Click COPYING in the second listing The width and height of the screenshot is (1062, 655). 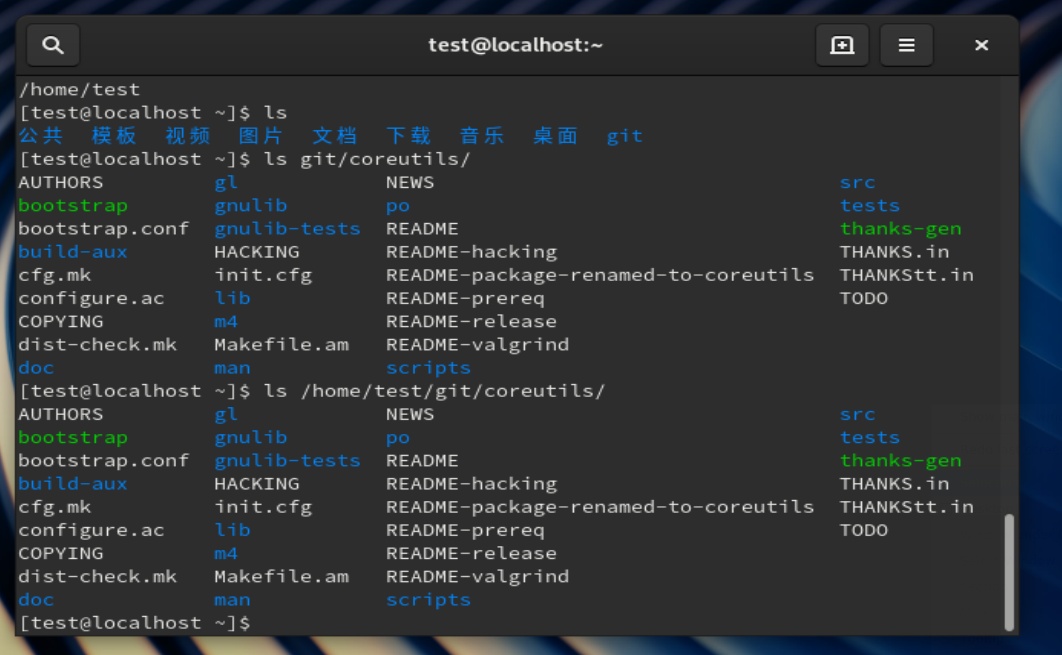[61, 553]
